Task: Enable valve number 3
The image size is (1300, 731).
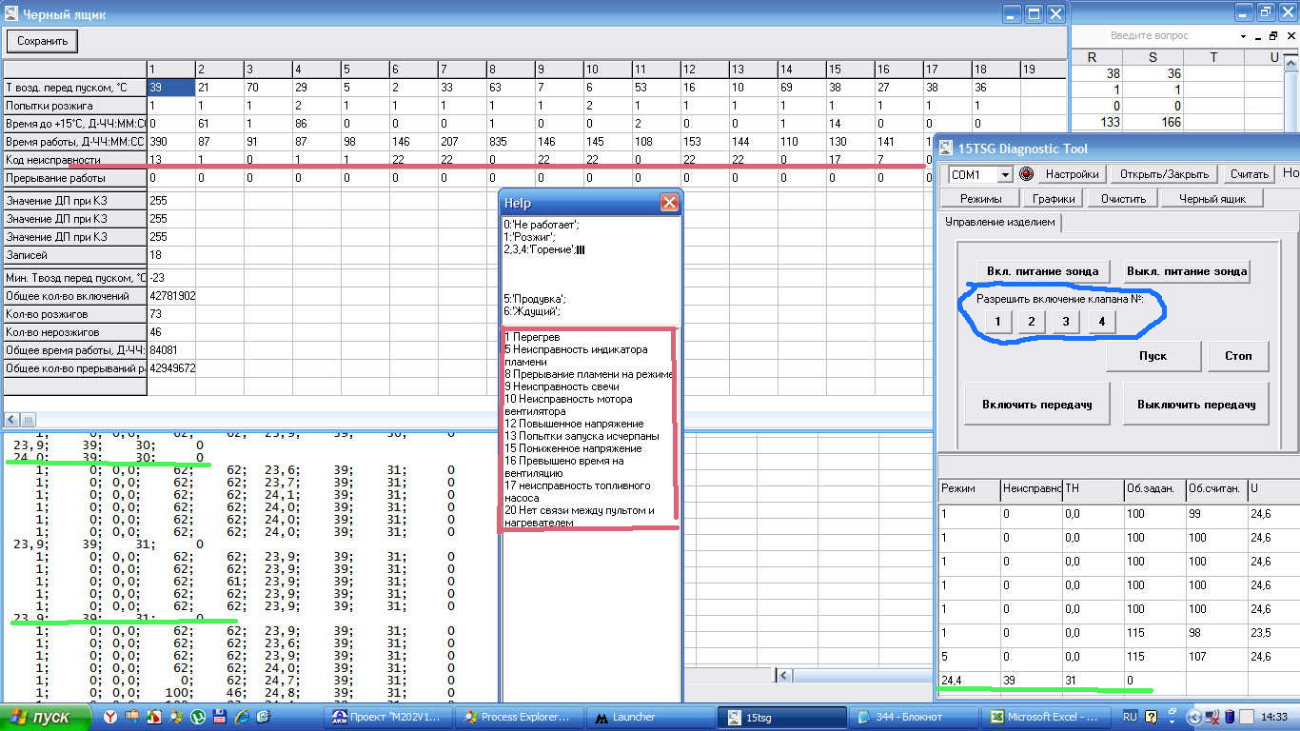Action: 1067,321
